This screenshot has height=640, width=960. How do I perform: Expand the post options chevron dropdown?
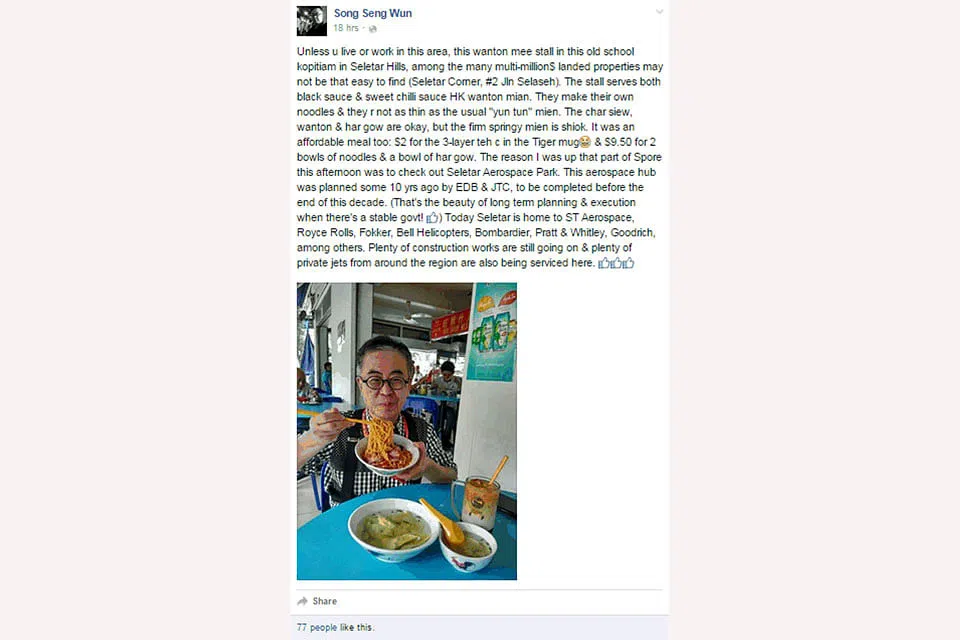659,12
